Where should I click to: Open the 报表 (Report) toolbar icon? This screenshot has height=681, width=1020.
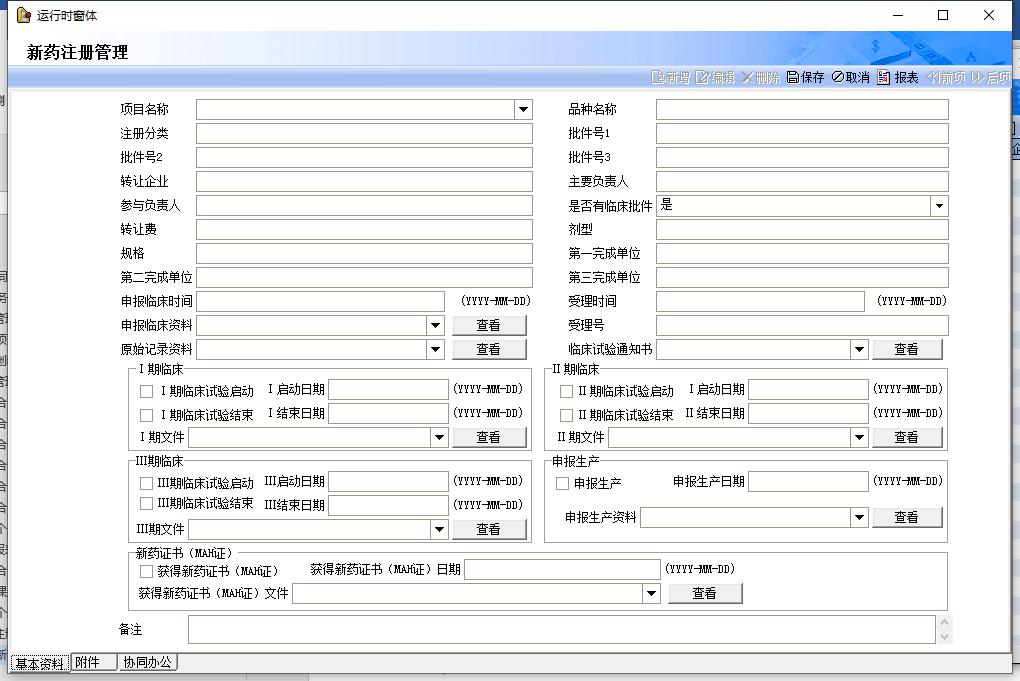point(884,78)
